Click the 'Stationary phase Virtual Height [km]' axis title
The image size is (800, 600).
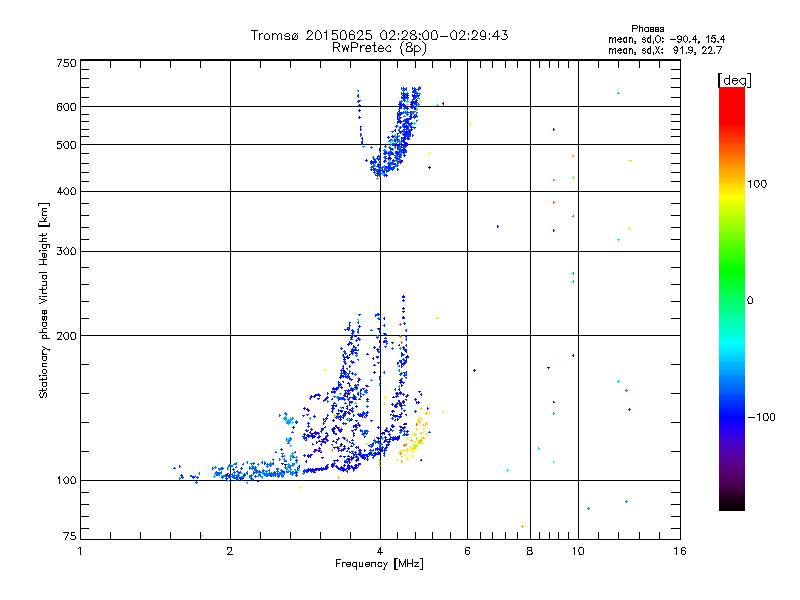click(x=44, y=300)
